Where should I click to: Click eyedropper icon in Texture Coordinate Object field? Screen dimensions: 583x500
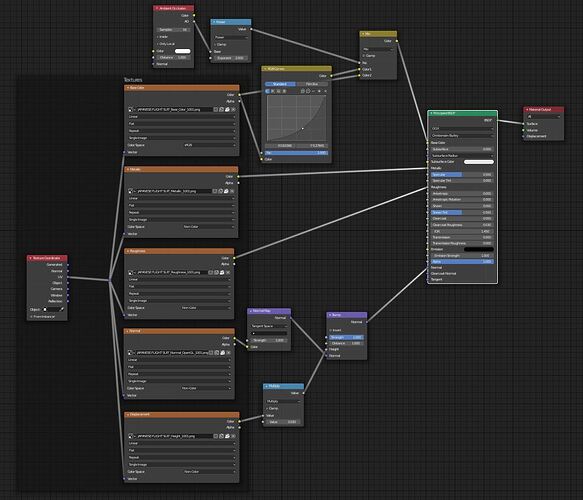(x=62, y=309)
